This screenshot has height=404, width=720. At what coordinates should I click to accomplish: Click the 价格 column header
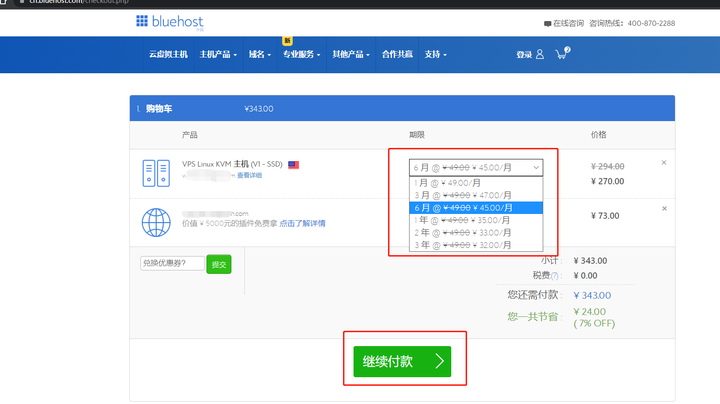598,135
